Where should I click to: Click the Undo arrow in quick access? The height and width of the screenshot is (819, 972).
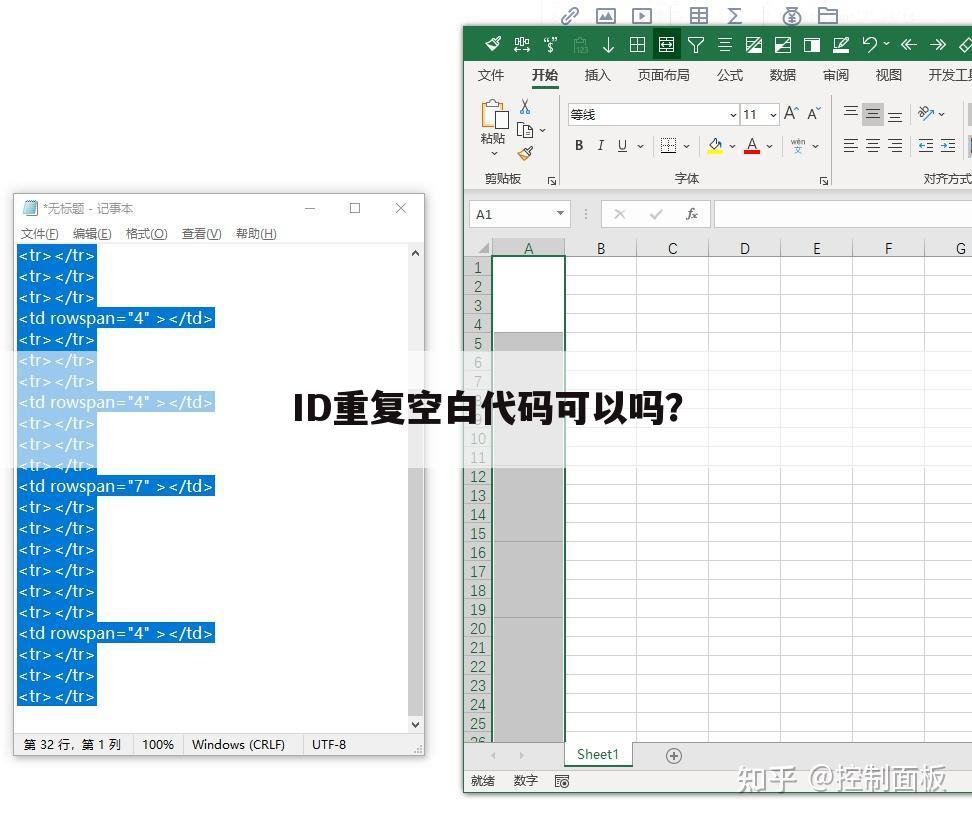[869, 45]
